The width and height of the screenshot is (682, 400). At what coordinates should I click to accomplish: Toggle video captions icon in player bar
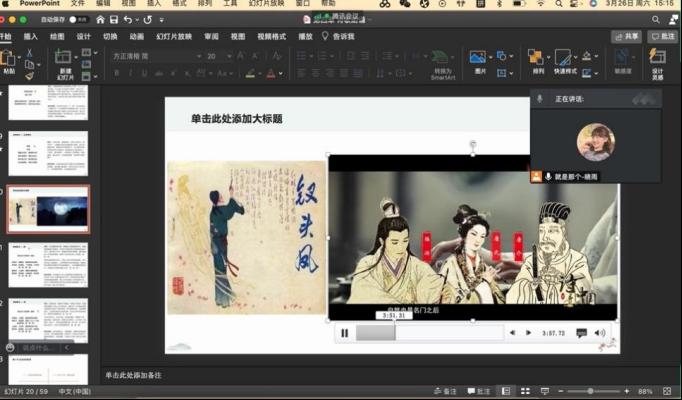[x=582, y=333]
